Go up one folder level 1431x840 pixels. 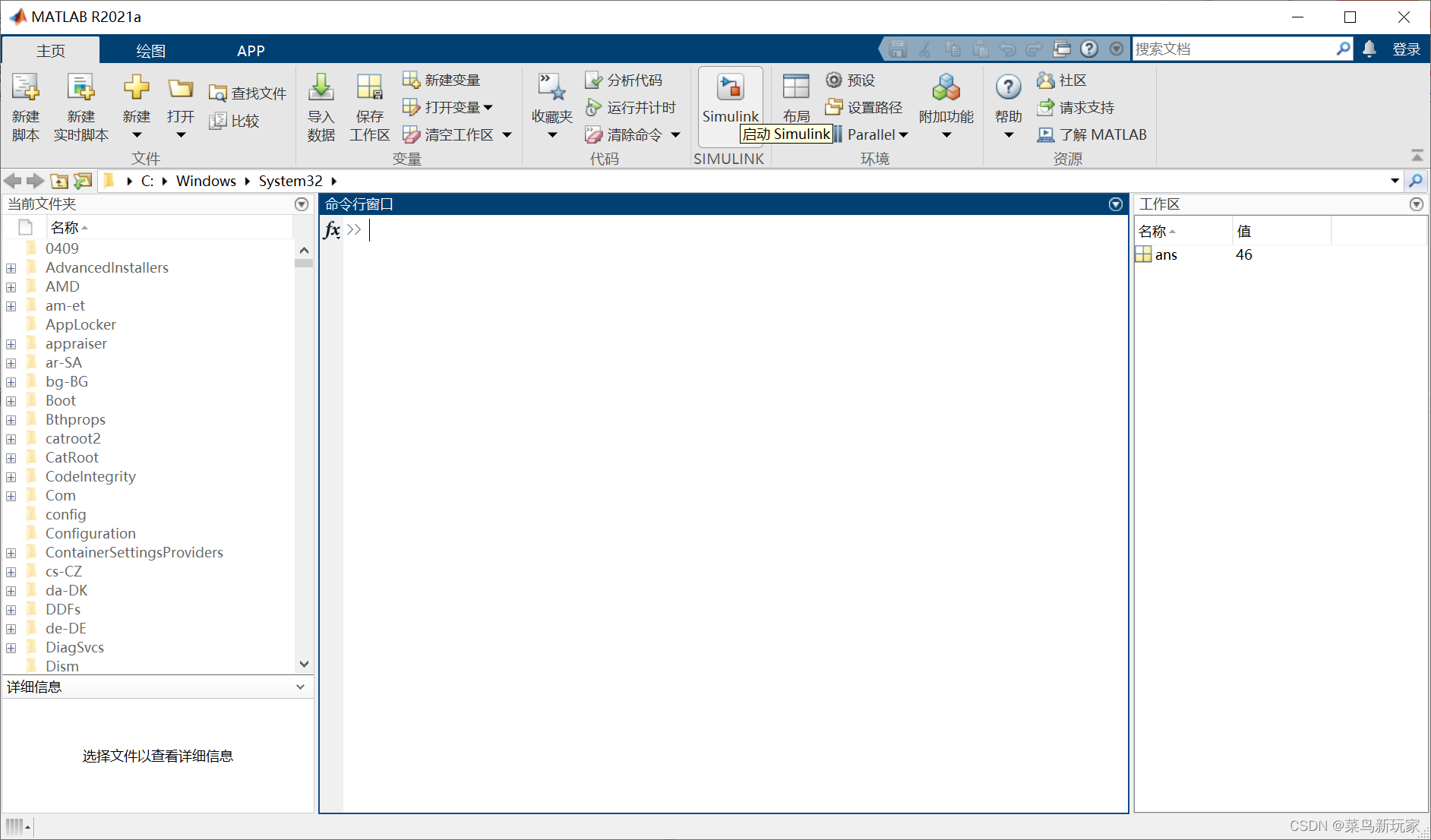pos(59,181)
